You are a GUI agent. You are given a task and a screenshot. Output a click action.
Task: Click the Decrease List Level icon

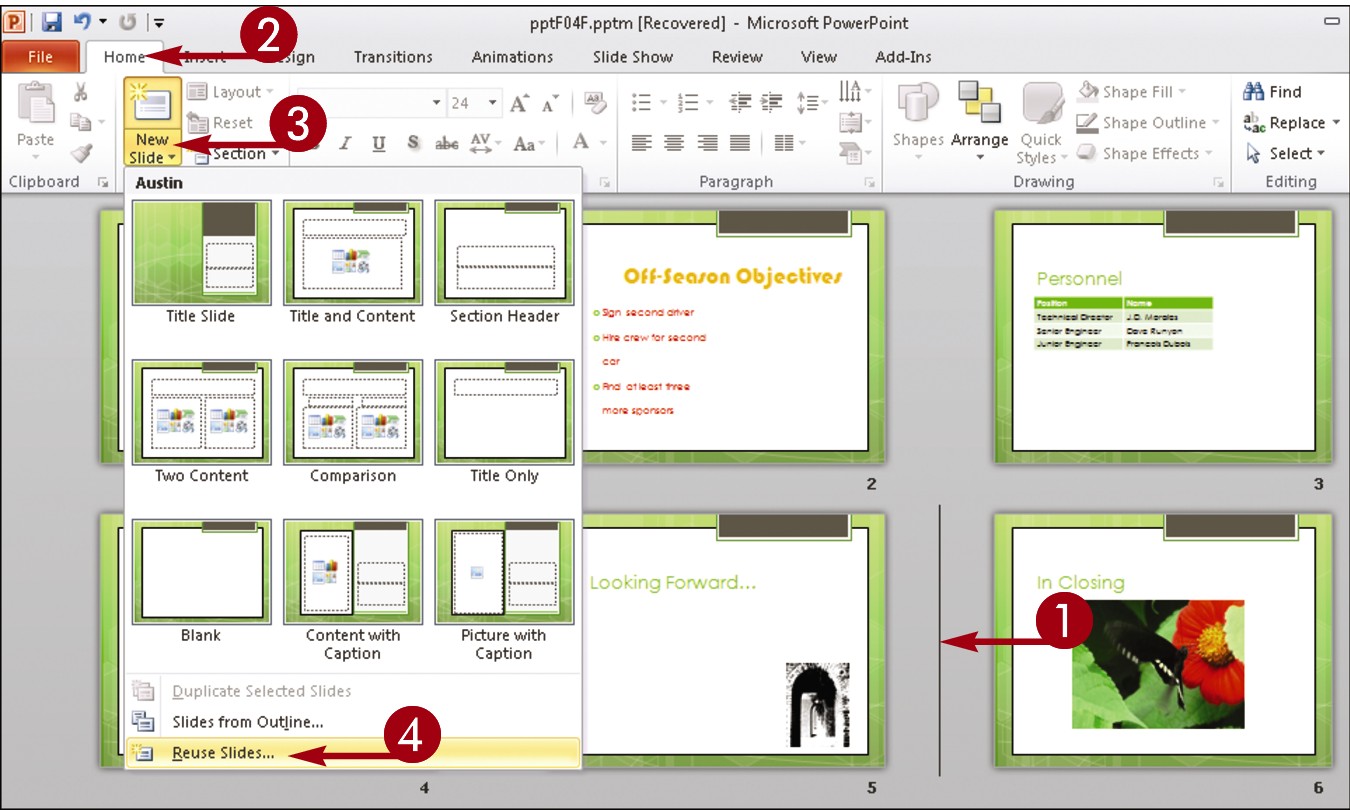click(740, 102)
